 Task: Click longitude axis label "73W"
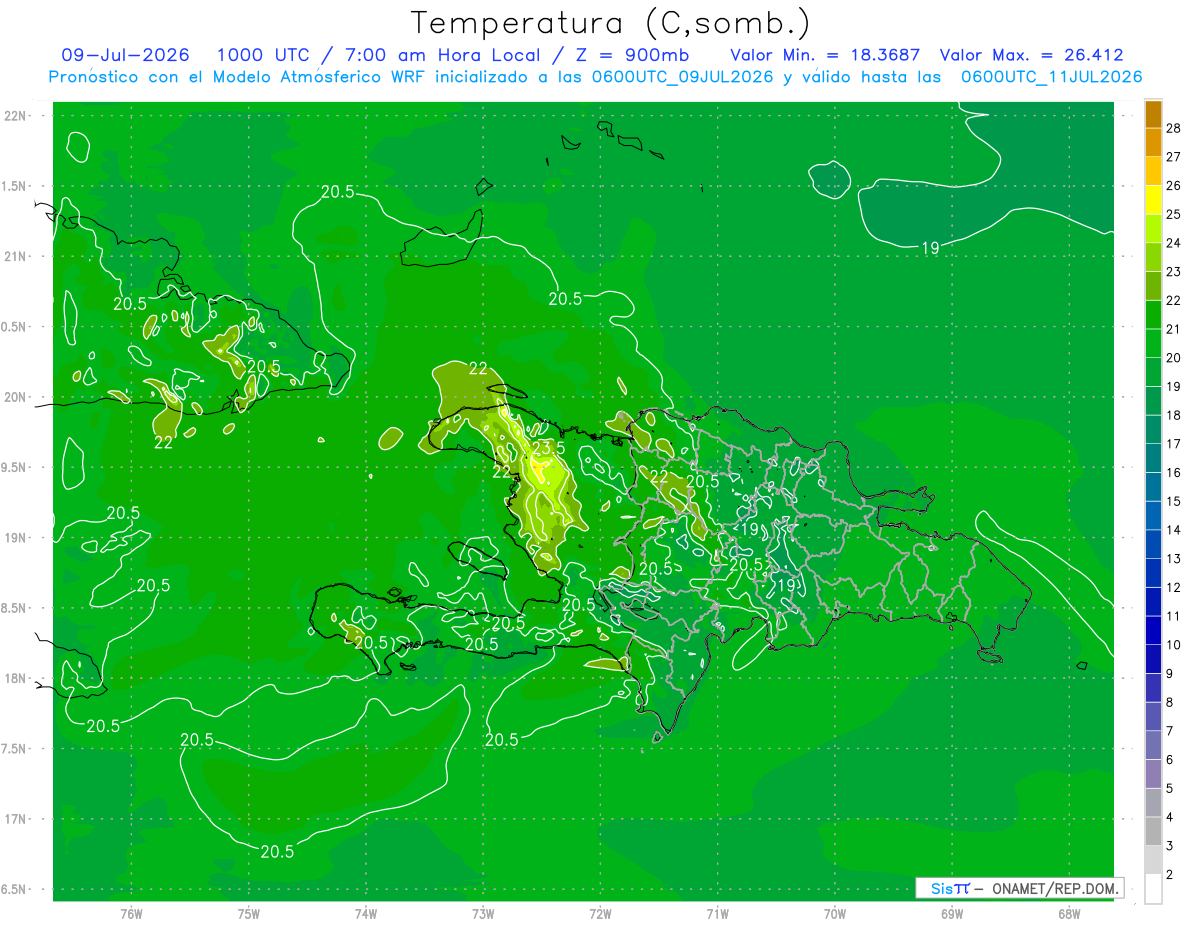click(x=483, y=913)
